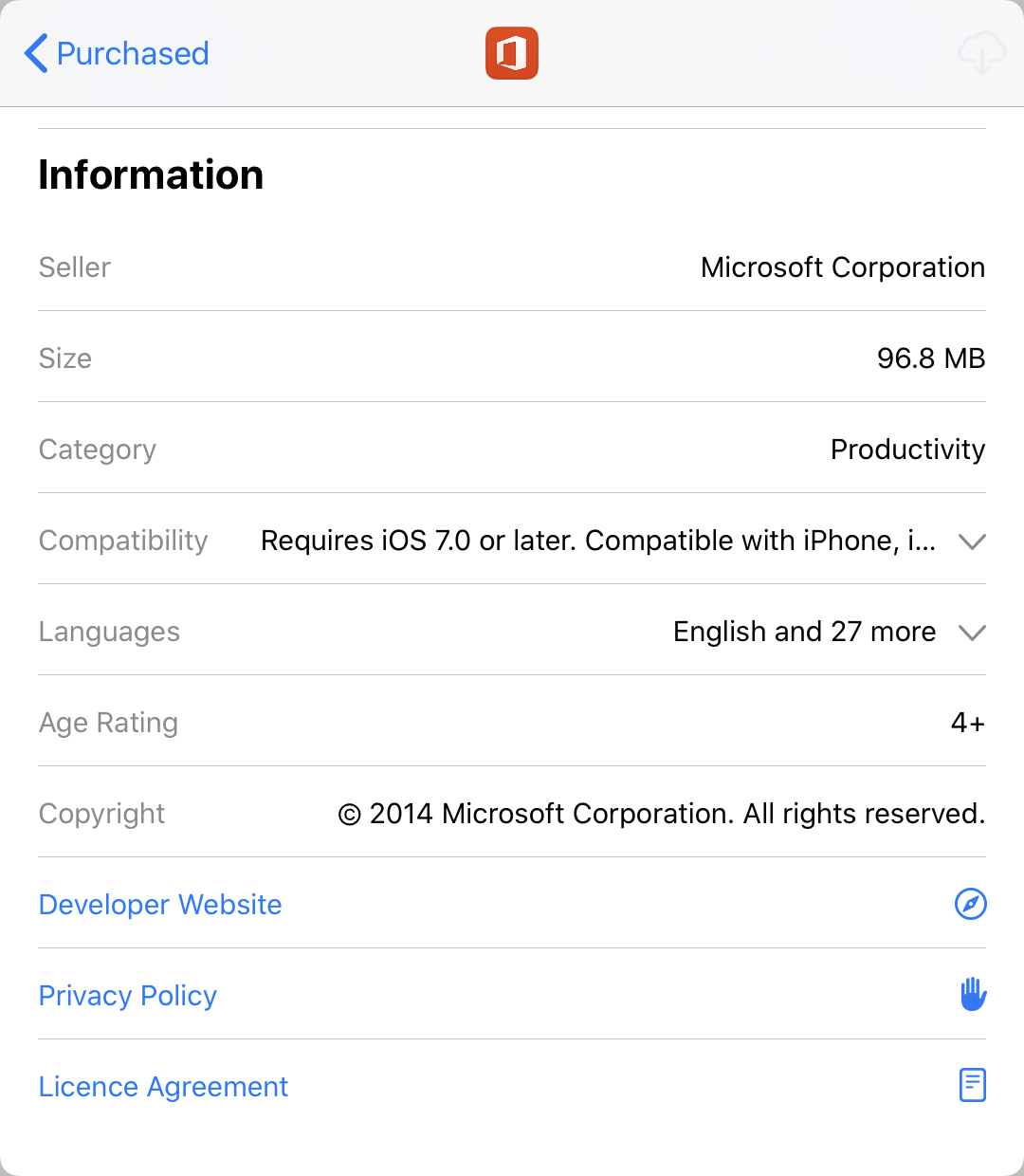
Task: Open the Developer Website link
Action: pos(160,905)
